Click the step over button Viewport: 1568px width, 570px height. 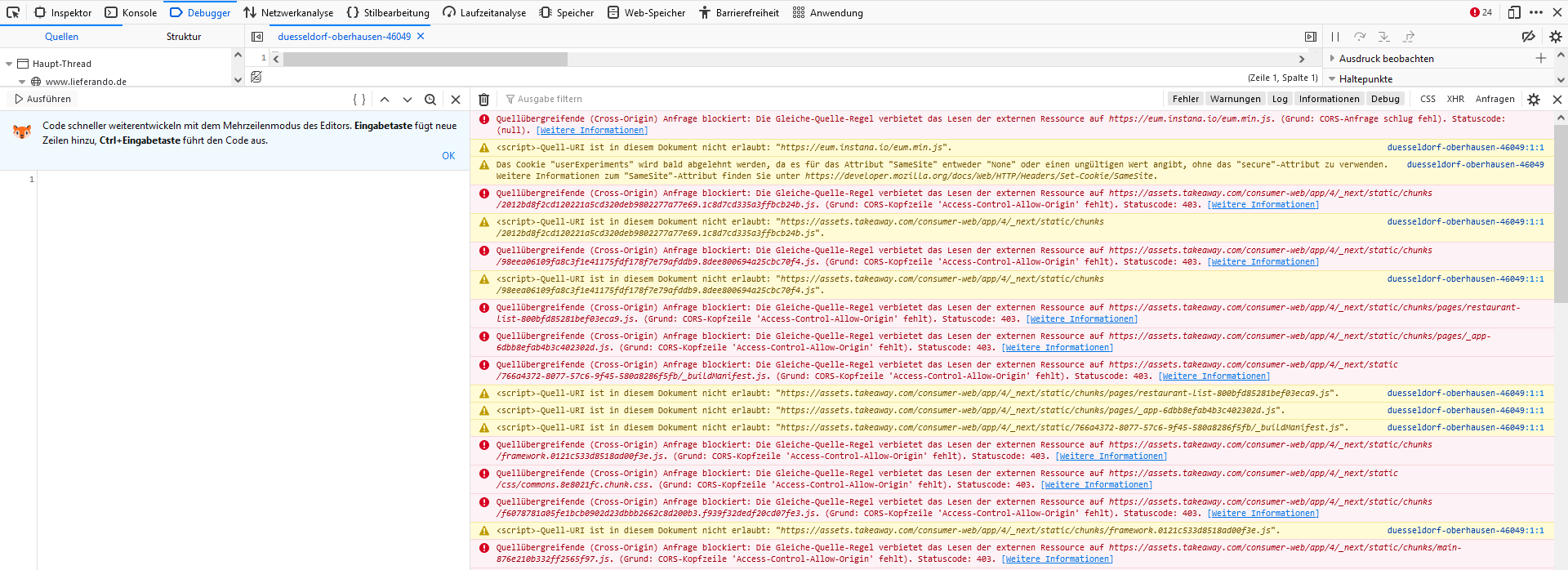(x=1360, y=37)
